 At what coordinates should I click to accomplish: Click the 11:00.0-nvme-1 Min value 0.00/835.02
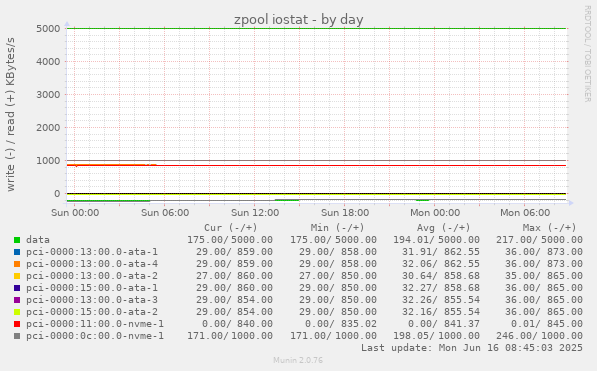(341, 324)
